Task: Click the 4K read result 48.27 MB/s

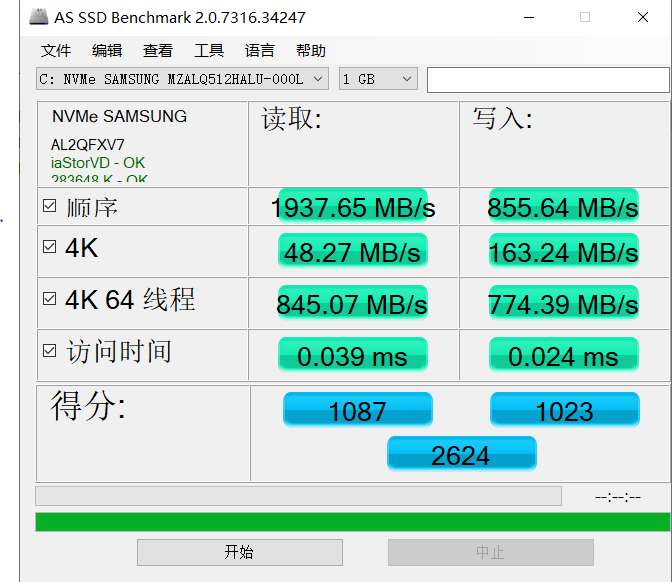Action: pyautogui.click(x=353, y=252)
